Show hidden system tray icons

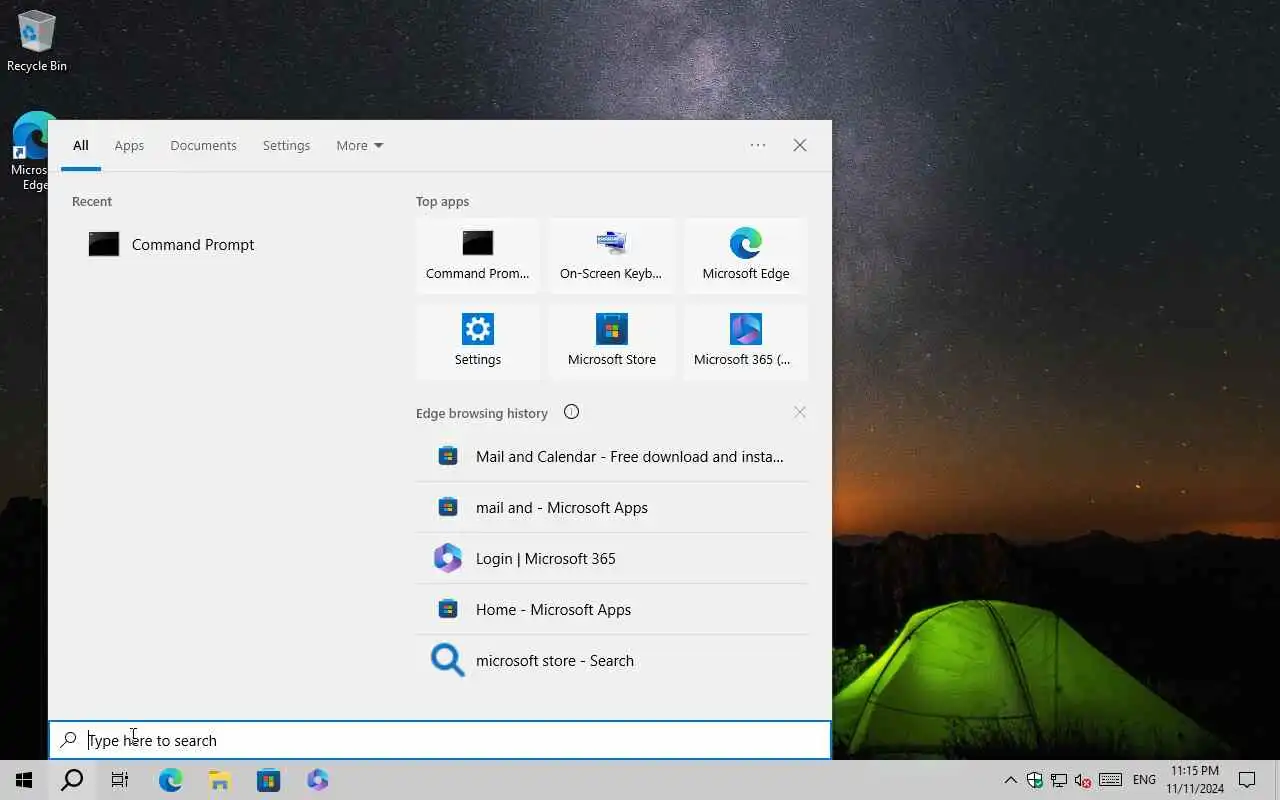coord(1010,780)
